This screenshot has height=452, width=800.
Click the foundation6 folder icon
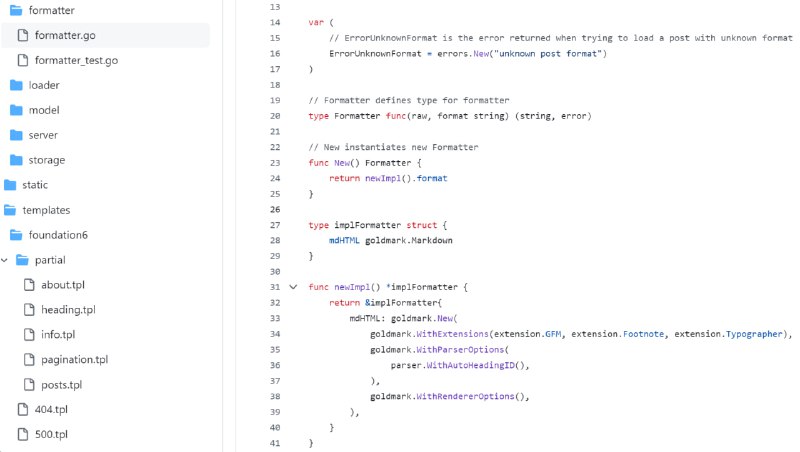pos(16,235)
